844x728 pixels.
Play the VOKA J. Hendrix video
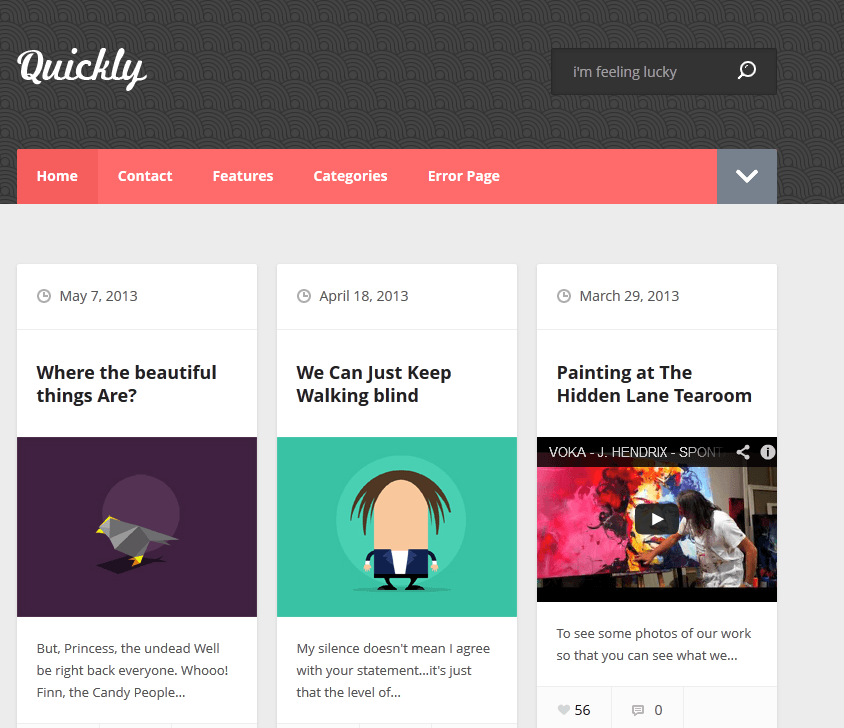click(x=657, y=519)
